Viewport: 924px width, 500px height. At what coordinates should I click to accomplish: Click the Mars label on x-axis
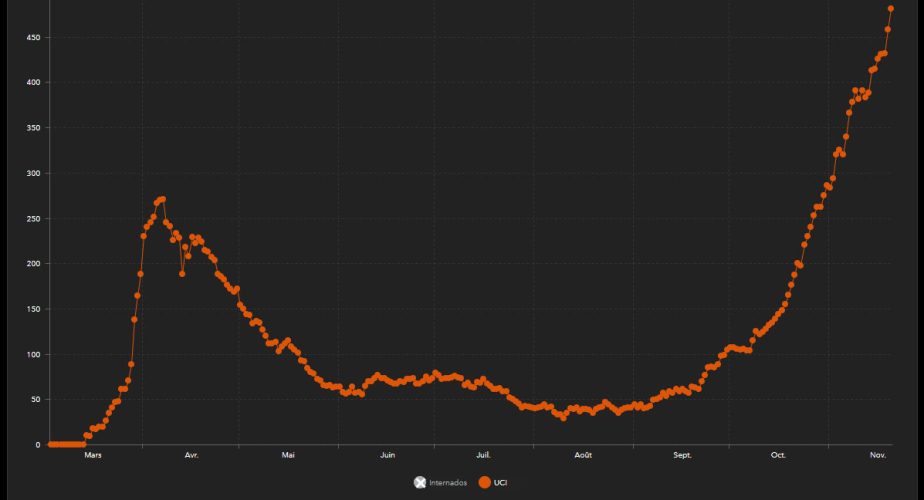pos(92,455)
